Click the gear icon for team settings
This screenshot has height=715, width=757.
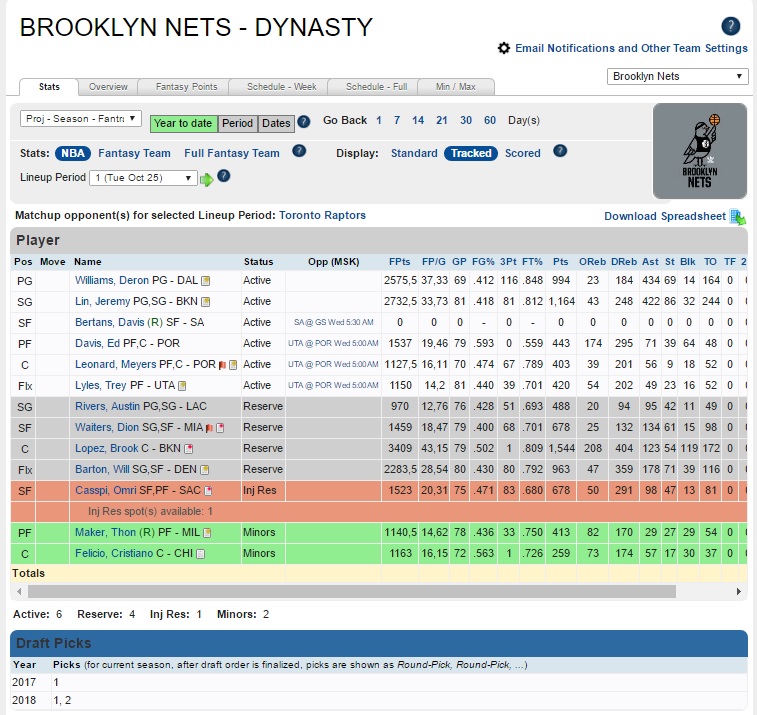(x=504, y=48)
